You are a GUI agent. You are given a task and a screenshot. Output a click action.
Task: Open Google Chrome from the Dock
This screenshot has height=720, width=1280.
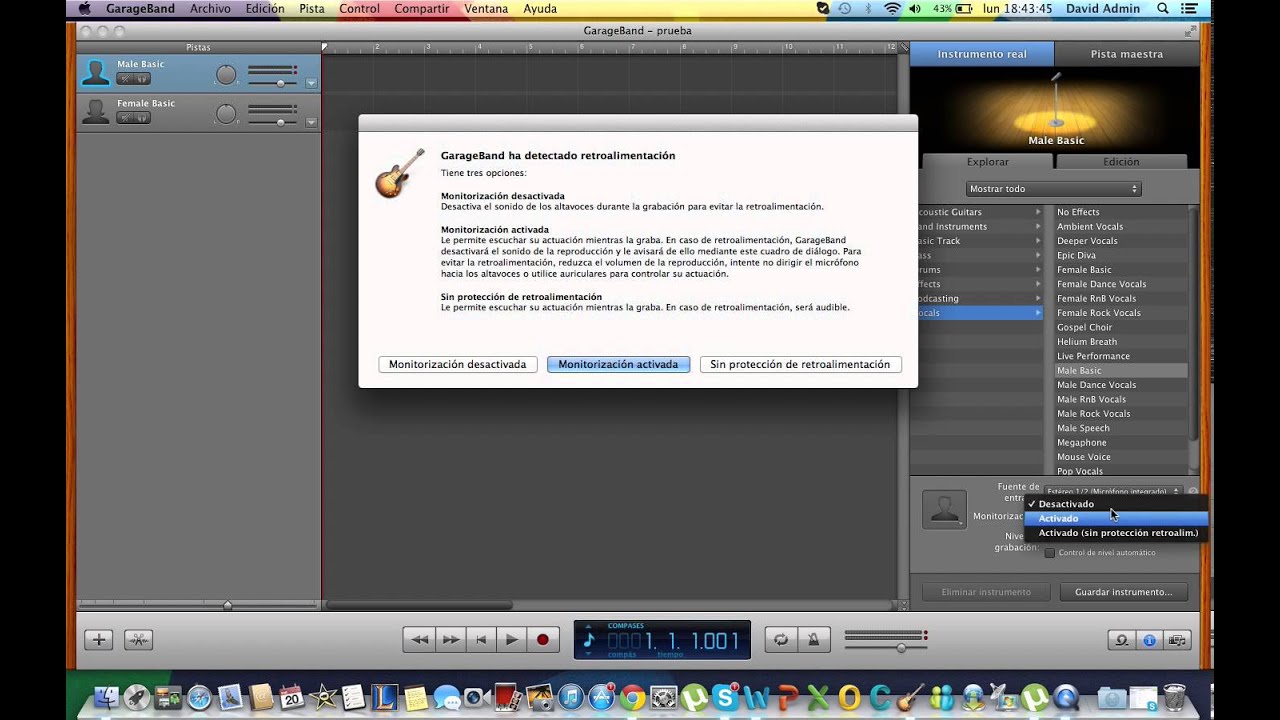tap(632, 696)
